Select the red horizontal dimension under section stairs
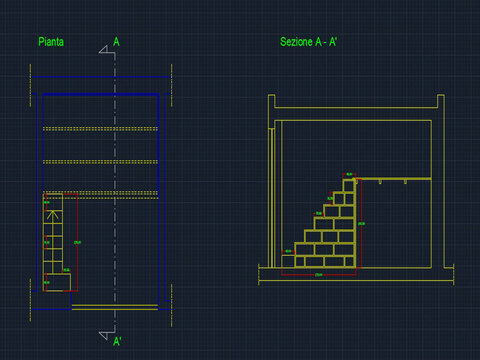480x360 pixels. click(319, 275)
